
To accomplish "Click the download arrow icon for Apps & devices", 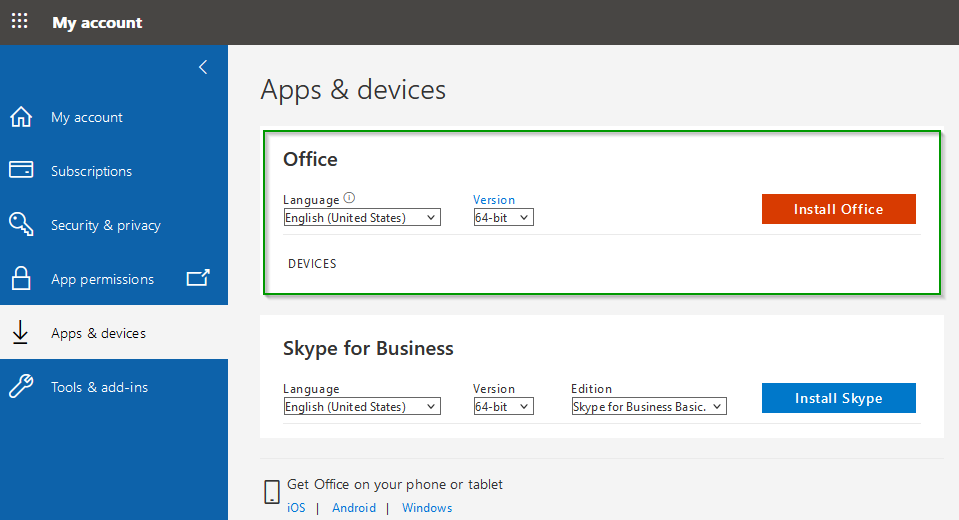I will pyautogui.click(x=20, y=332).
